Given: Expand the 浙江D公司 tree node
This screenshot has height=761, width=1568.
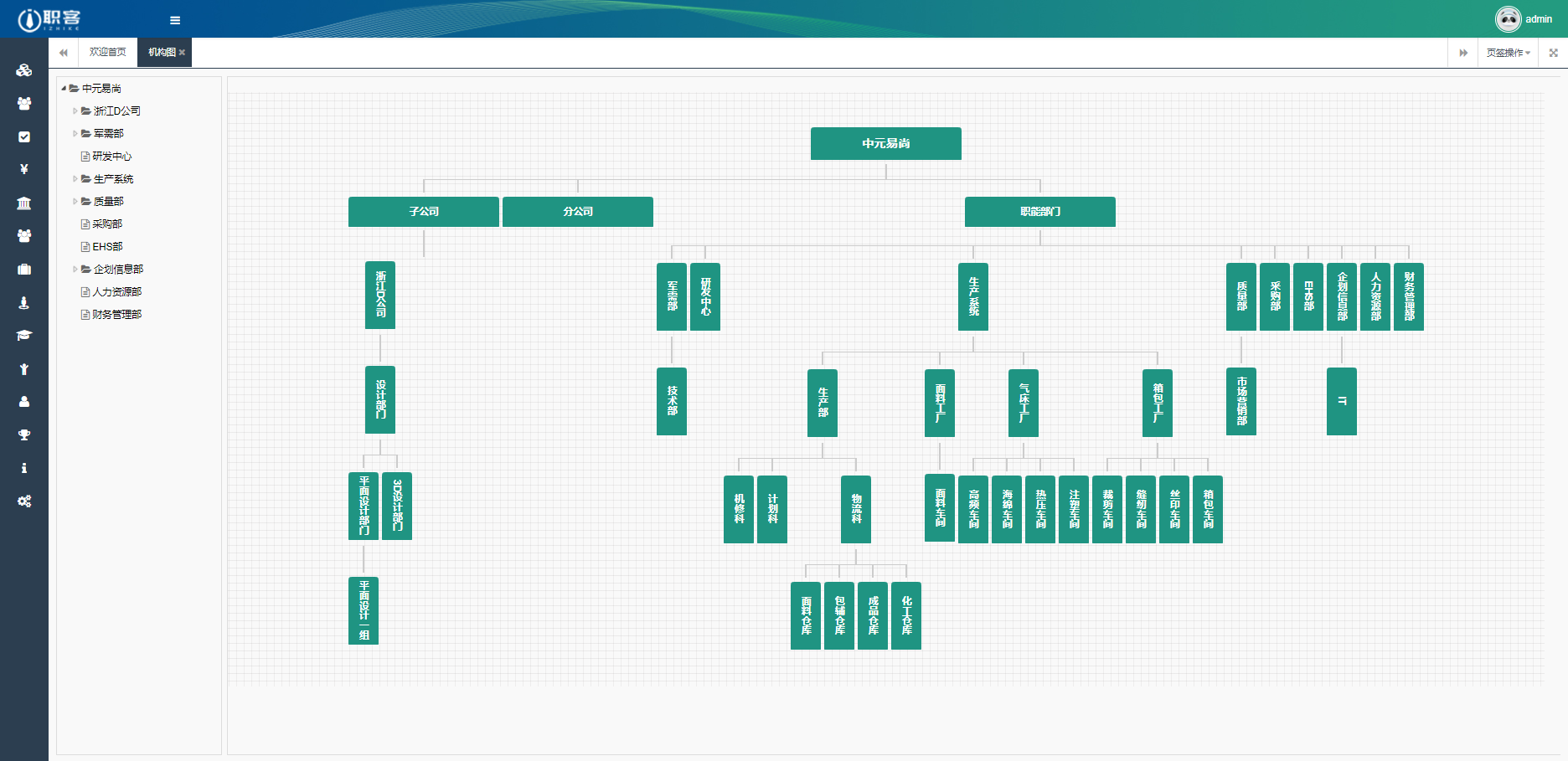Looking at the screenshot, I should 75,111.
